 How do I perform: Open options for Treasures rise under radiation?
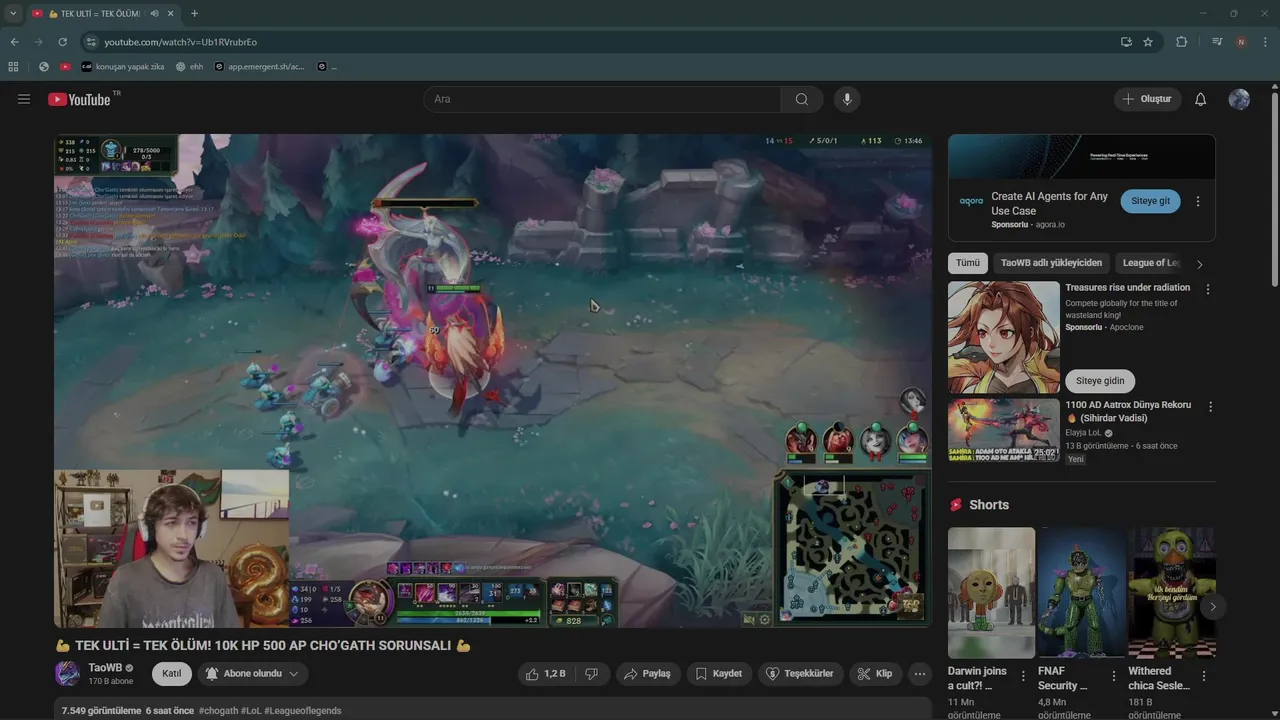click(1208, 289)
